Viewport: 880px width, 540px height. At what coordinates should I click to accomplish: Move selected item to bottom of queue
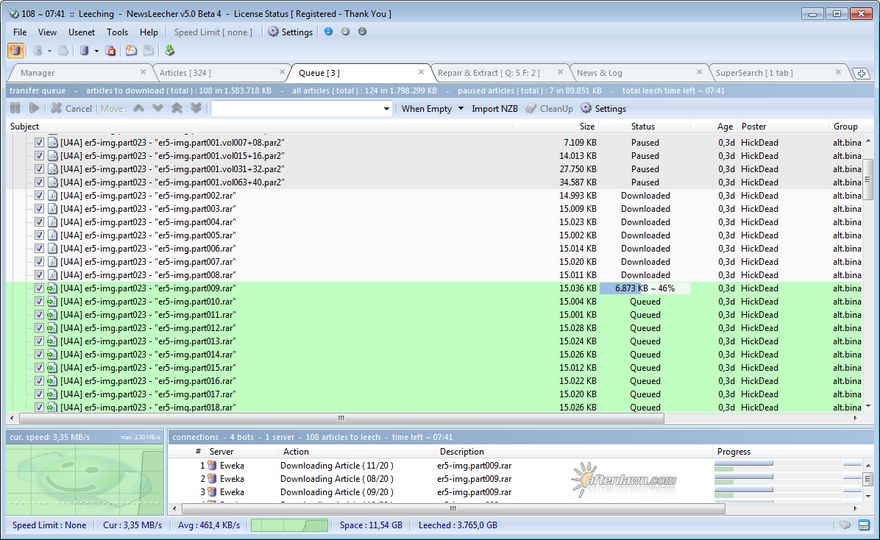(x=196, y=108)
